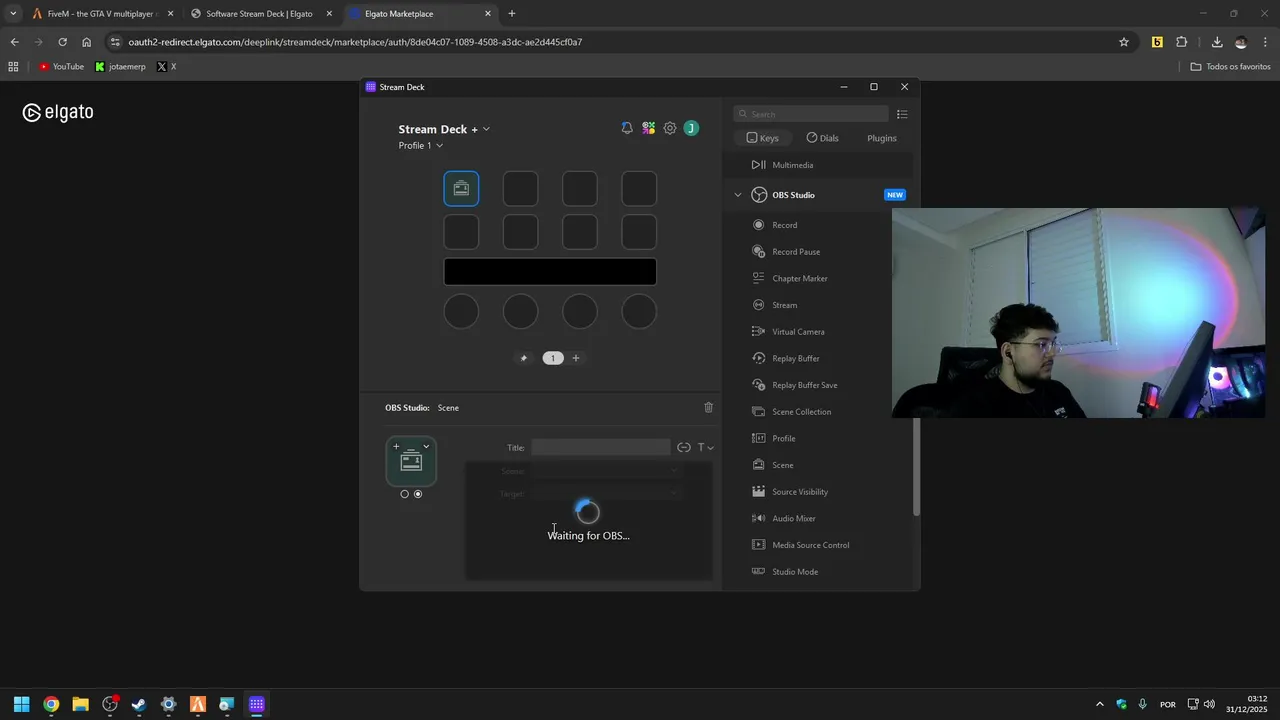This screenshot has height=720, width=1280.
Task: Open the Profile 1 dropdown
Action: click(420, 146)
